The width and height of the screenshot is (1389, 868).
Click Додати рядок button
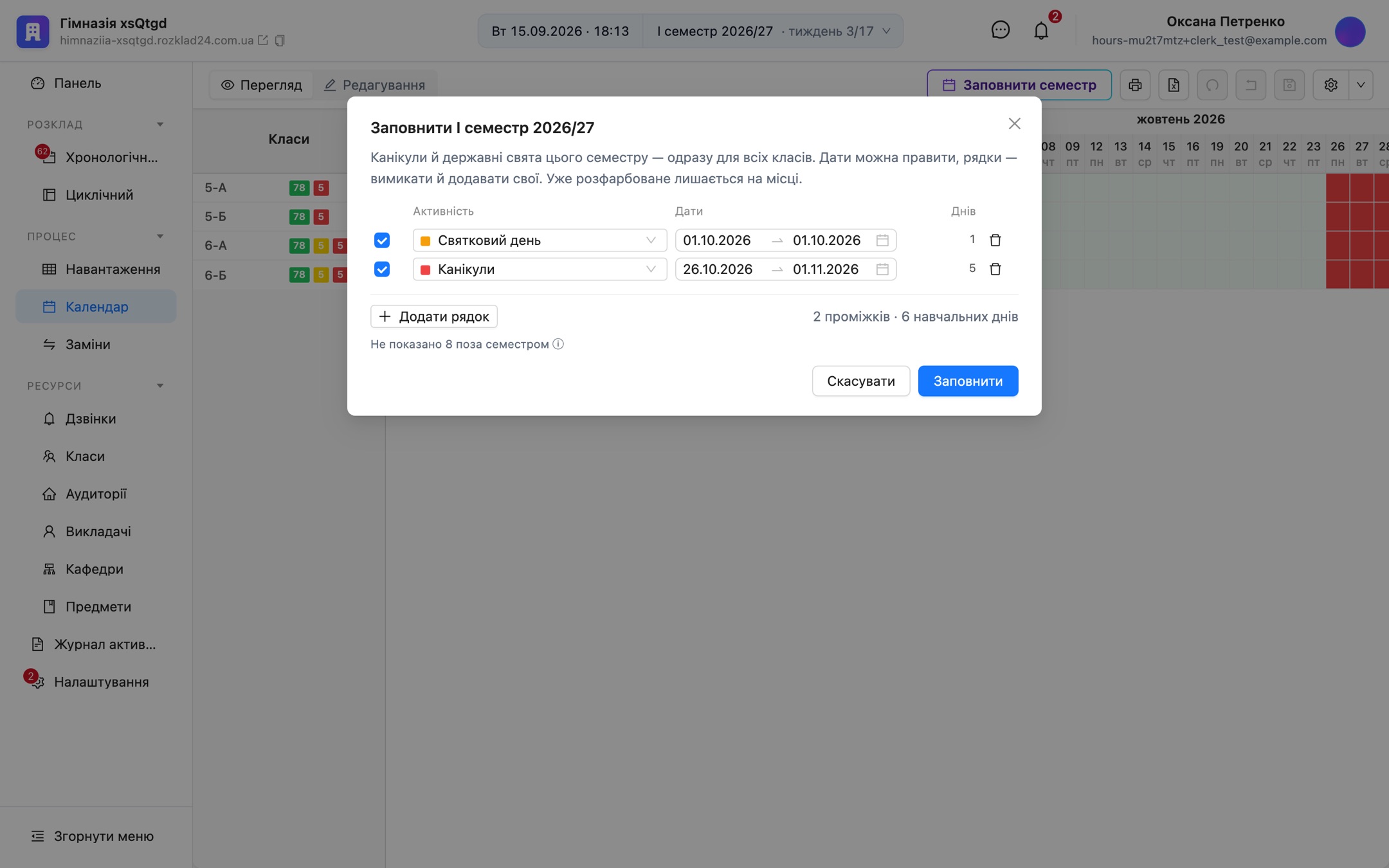tap(434, 316)
